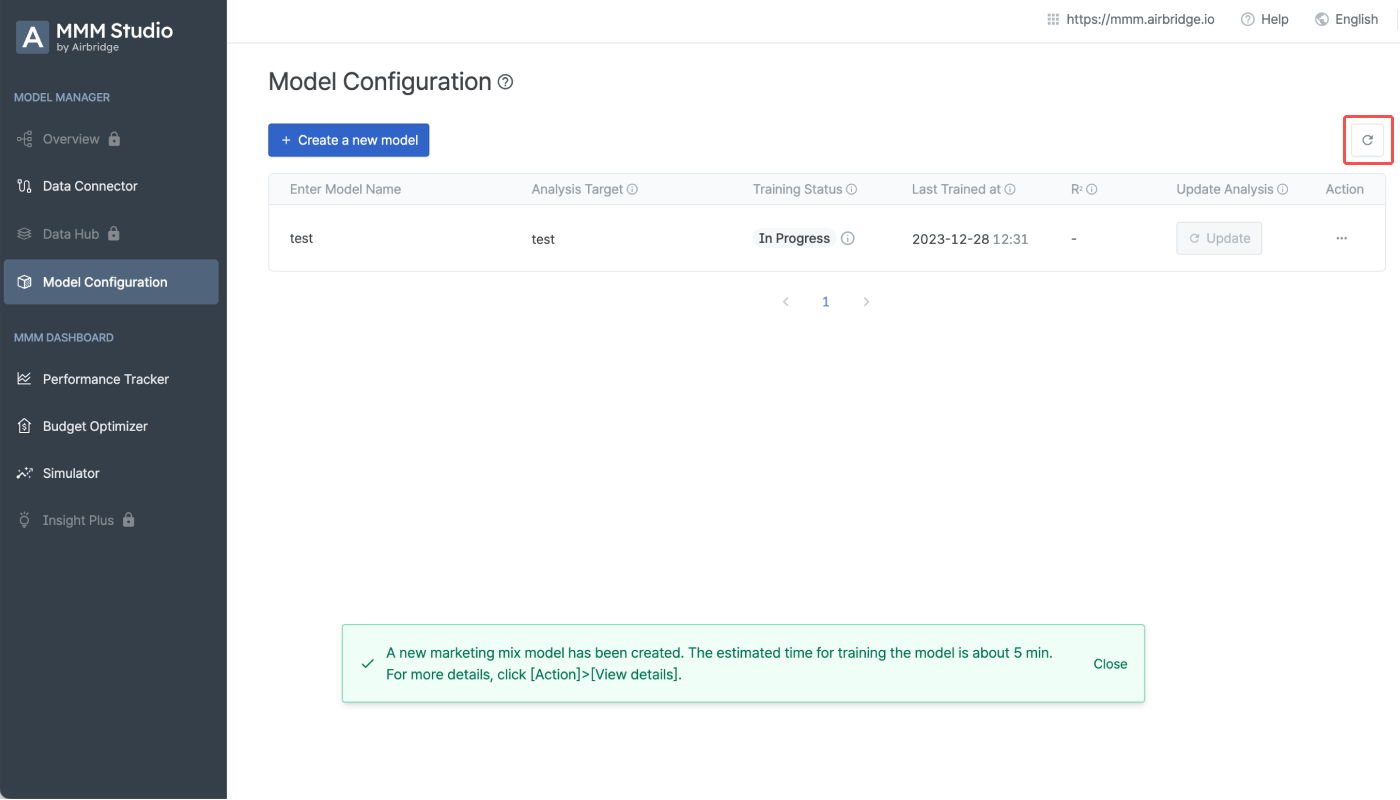Click the Action column header
This screenshot has width=1400, height=800.
(x=1345, y=189)
